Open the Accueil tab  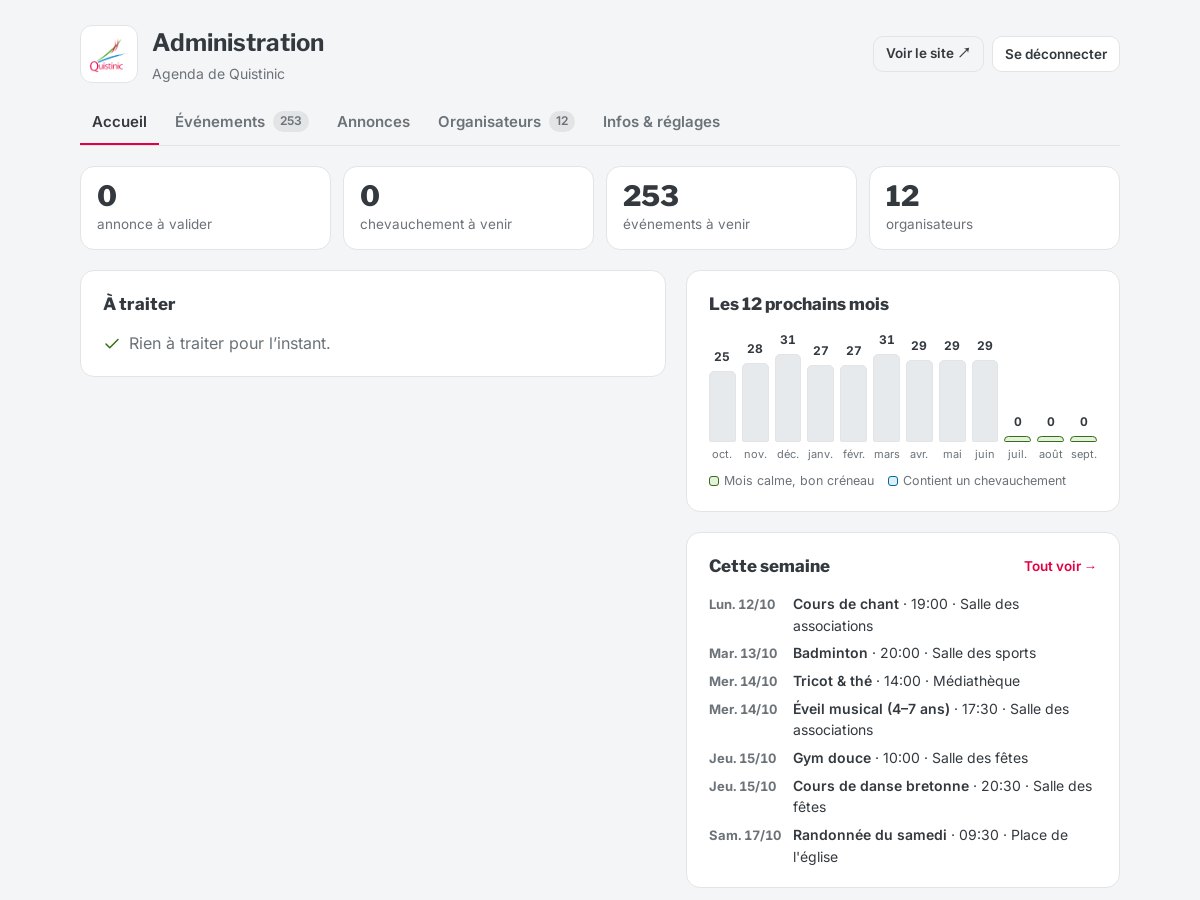(119, 122)
